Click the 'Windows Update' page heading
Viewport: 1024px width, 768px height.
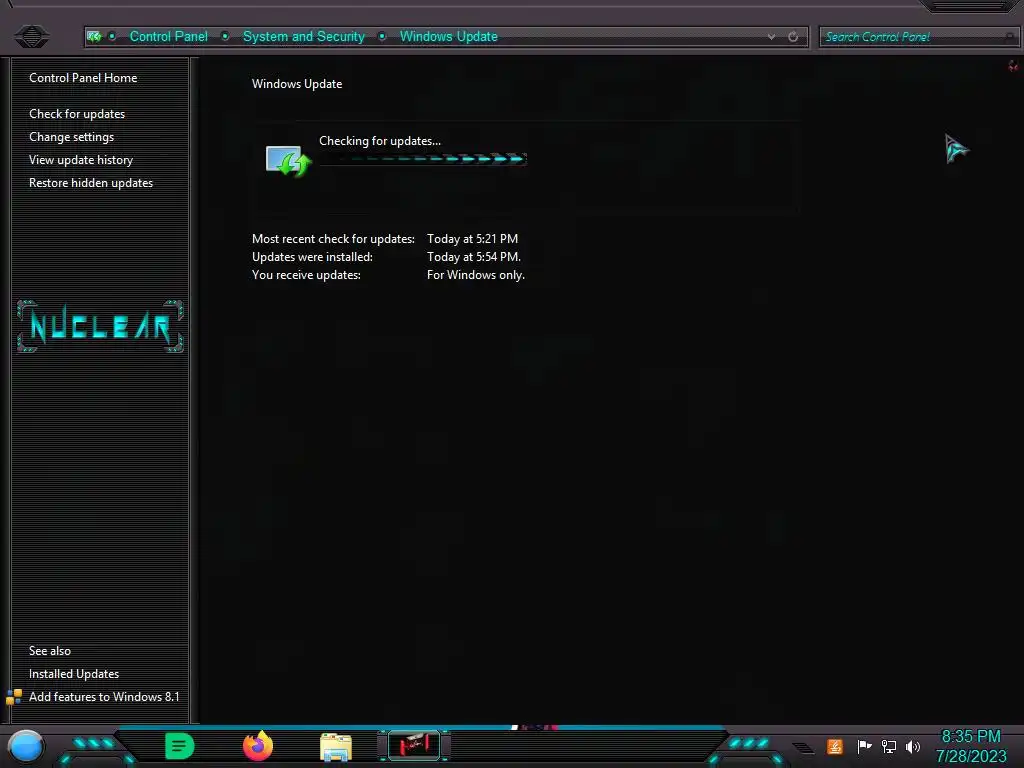296,84
